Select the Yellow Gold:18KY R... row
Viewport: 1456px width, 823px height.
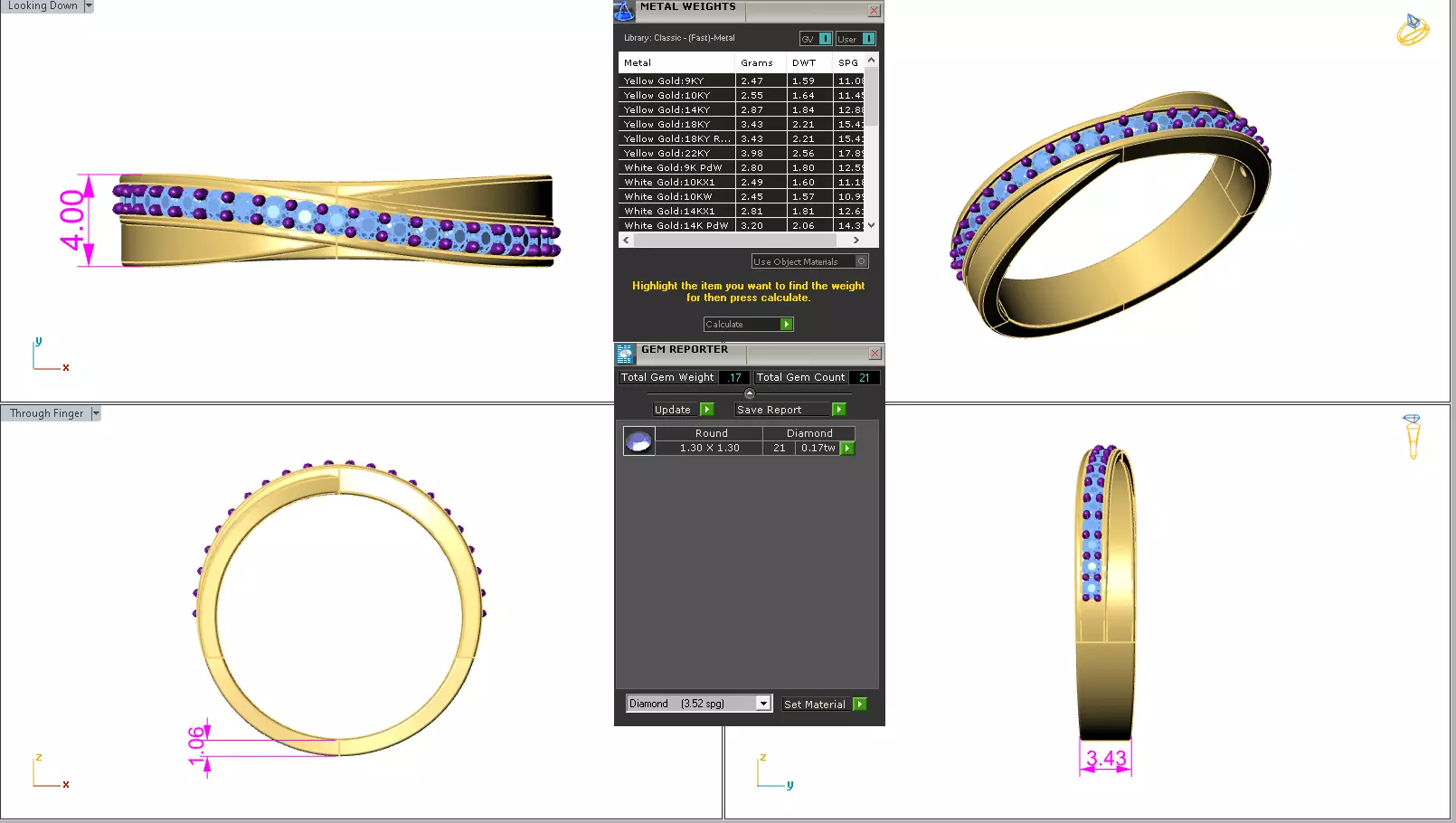pos(742,138)
